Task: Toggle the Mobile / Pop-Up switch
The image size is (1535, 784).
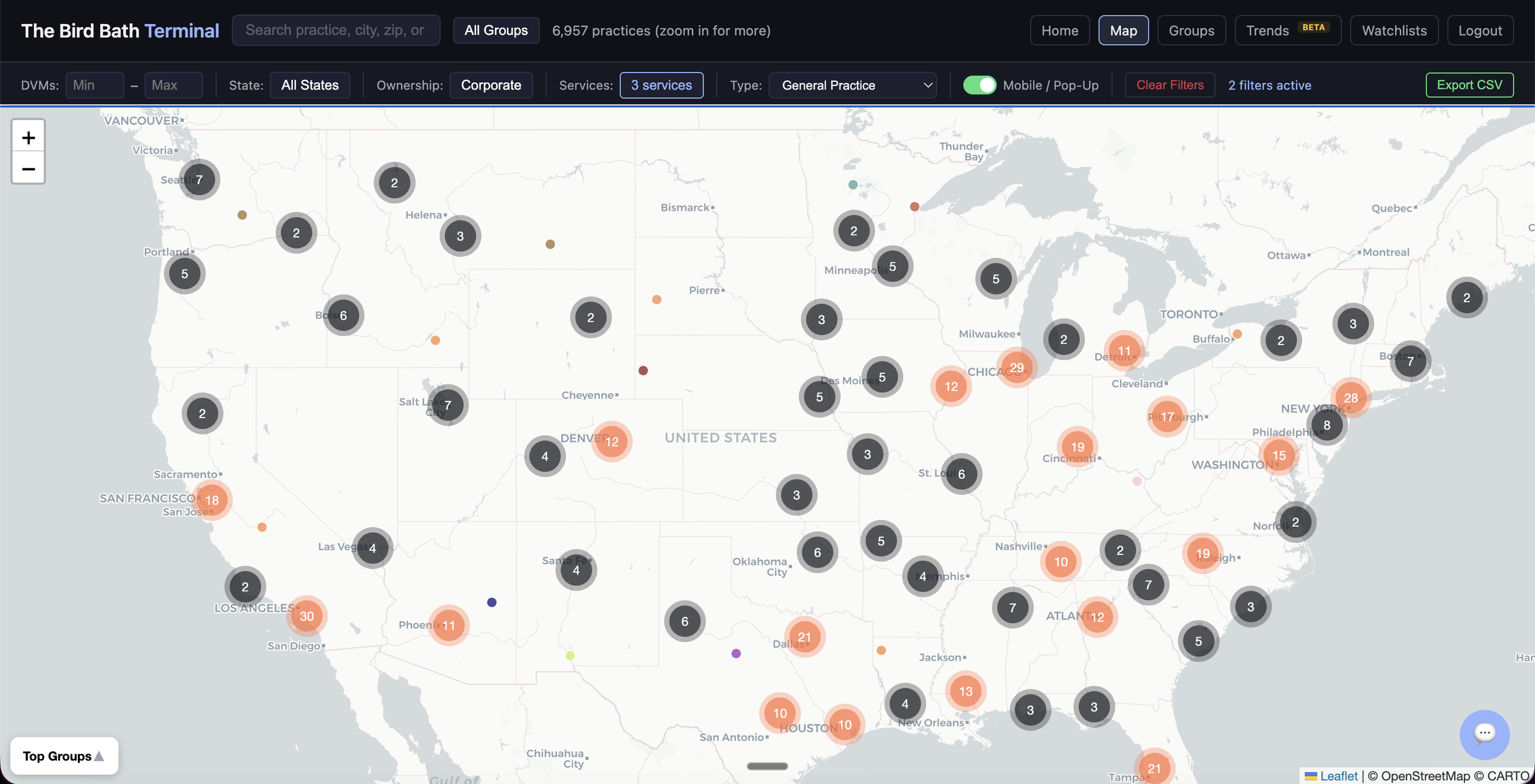Action: point(979,85)
